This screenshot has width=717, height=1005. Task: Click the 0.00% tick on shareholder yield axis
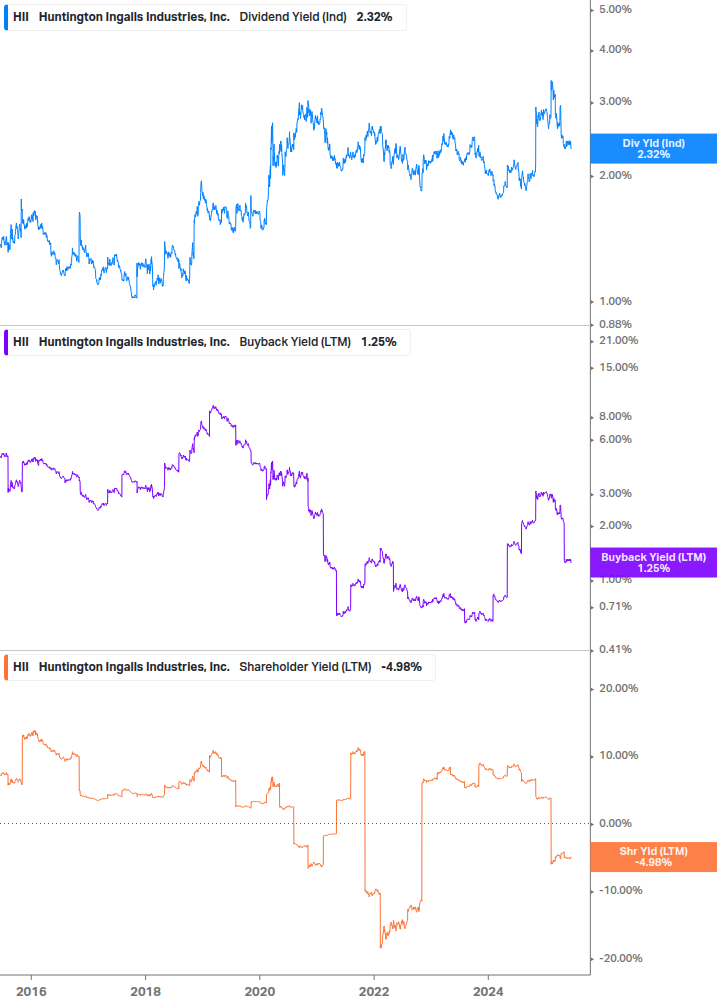pyautogui.click(x=615, y=823)
